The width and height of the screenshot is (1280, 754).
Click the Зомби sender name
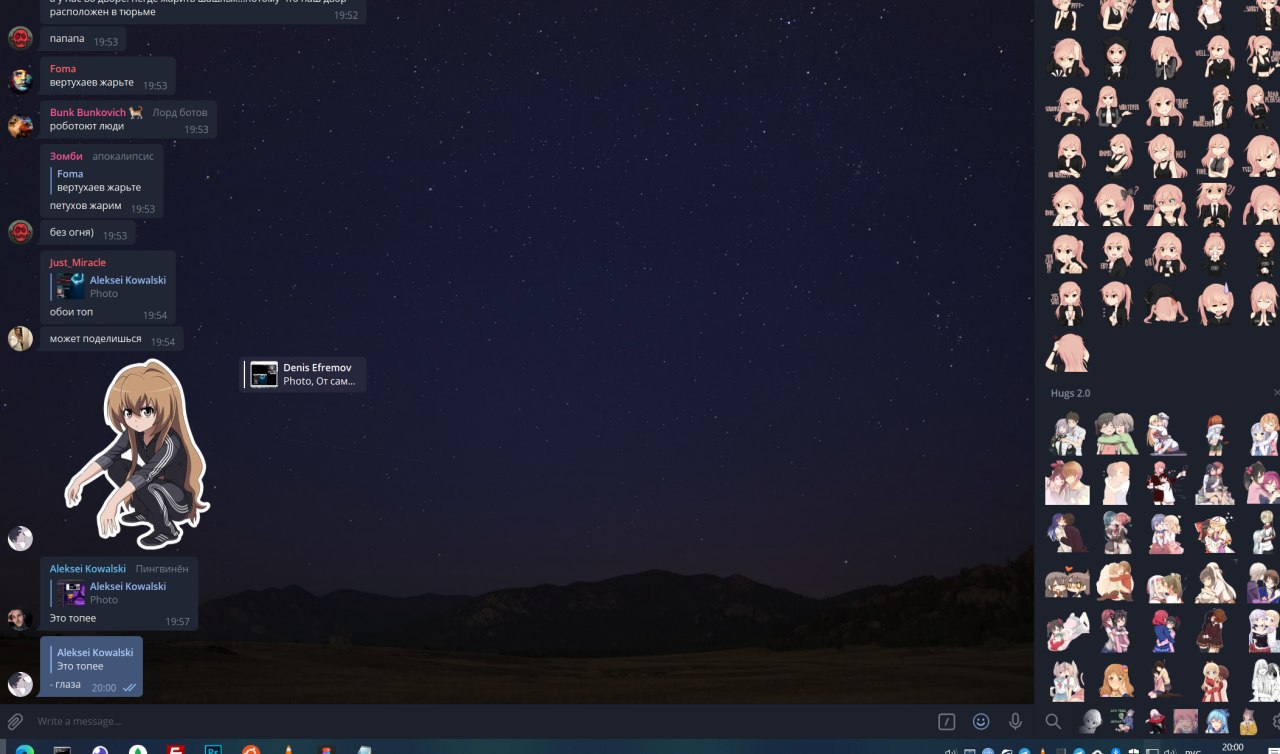(66, 156)
